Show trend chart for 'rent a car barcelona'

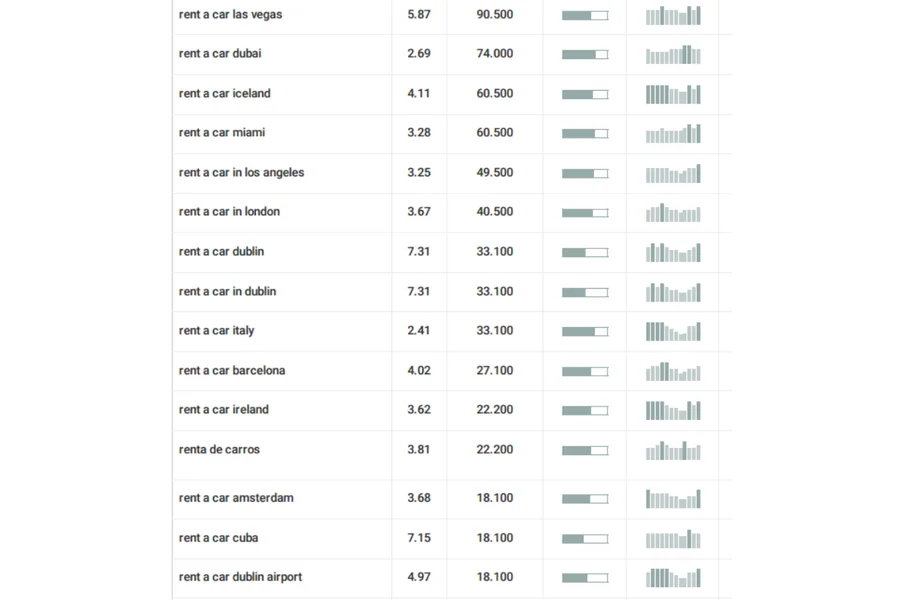point(673,372)
